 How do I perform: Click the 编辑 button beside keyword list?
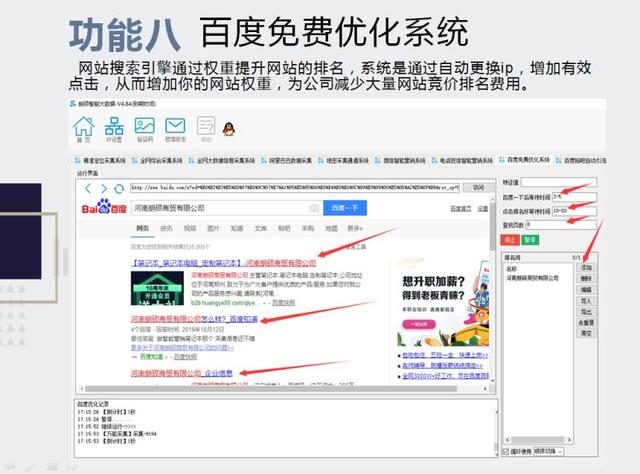point(586,290)
